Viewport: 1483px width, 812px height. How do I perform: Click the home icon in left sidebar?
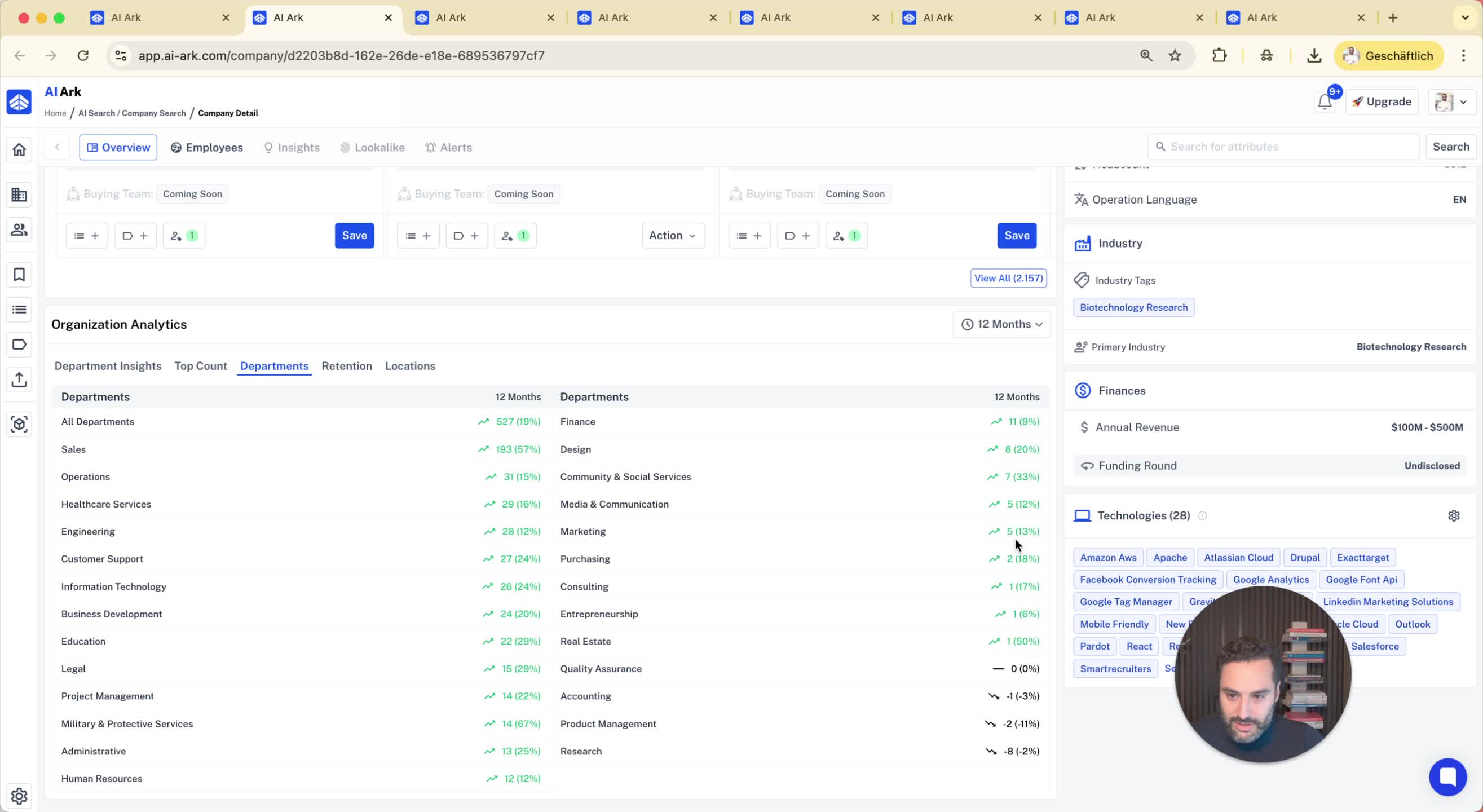click(x=19, y=150)
